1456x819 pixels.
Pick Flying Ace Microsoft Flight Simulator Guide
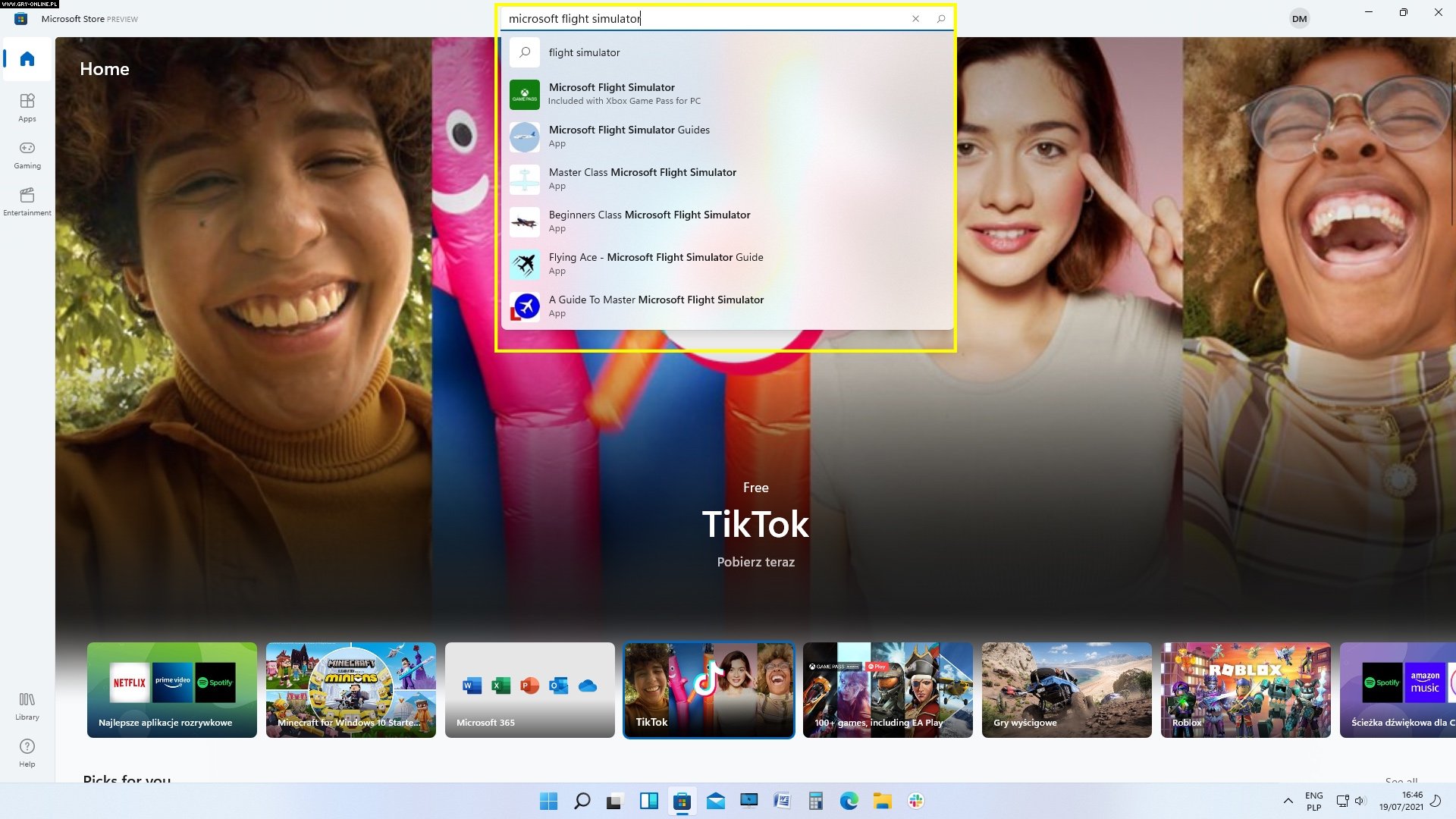tap(655, 264)
